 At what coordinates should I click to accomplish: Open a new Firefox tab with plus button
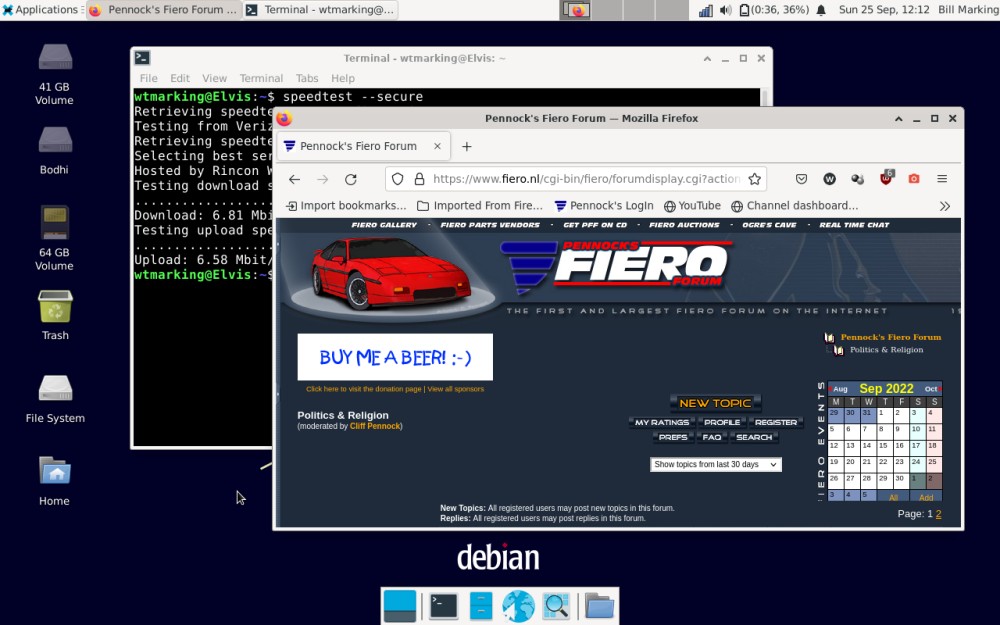coord(466,146)
